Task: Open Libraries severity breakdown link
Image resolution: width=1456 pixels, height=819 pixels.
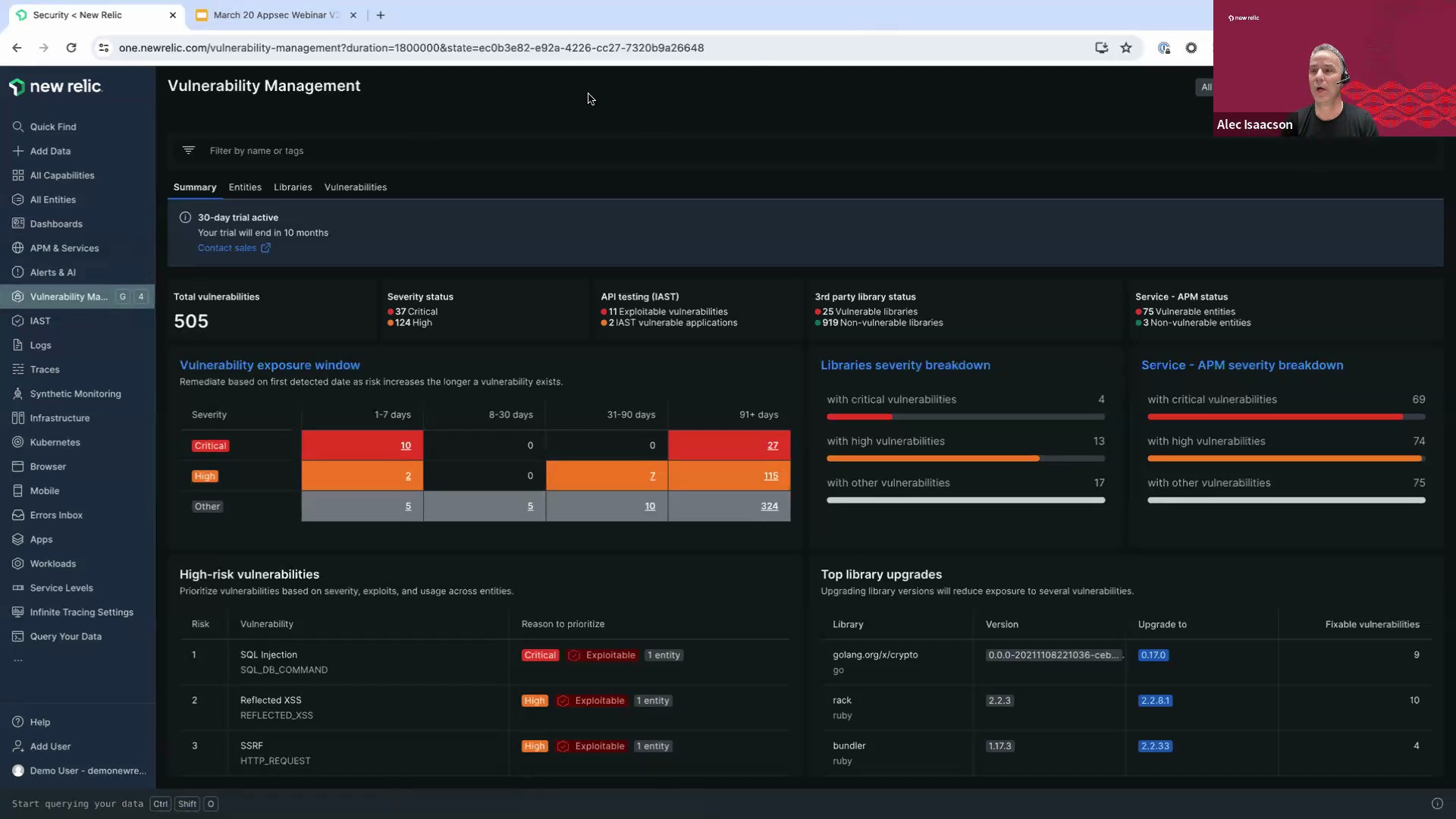Action: point(905,365)
